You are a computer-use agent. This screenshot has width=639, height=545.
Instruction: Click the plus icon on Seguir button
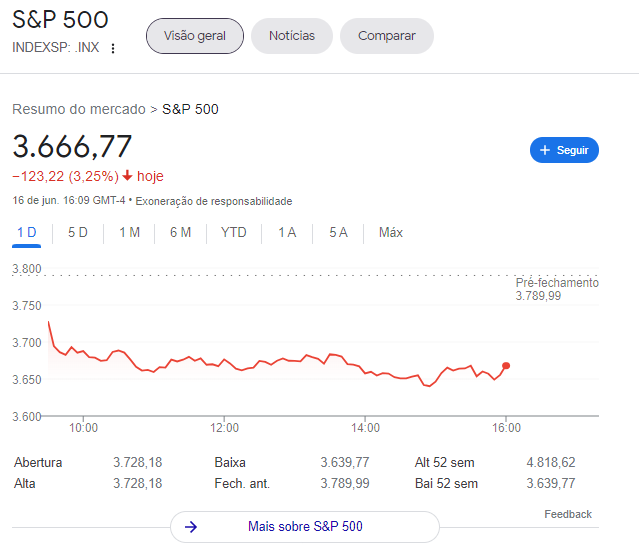(545, 150)
